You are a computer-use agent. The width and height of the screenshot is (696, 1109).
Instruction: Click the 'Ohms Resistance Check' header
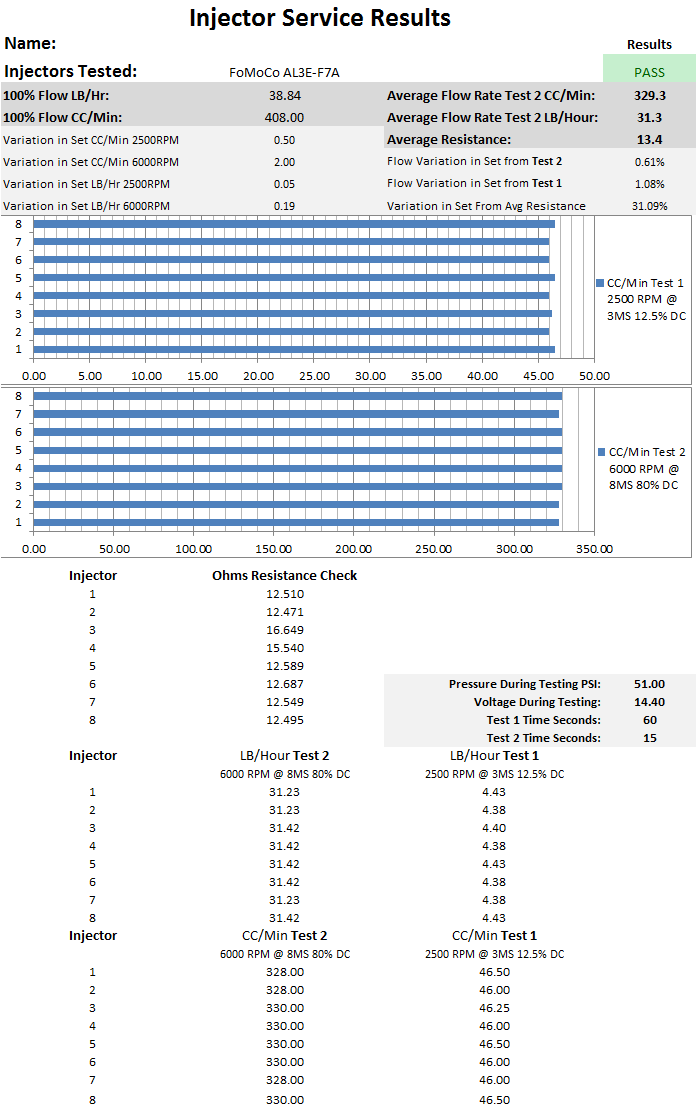[x=284, y=576]
